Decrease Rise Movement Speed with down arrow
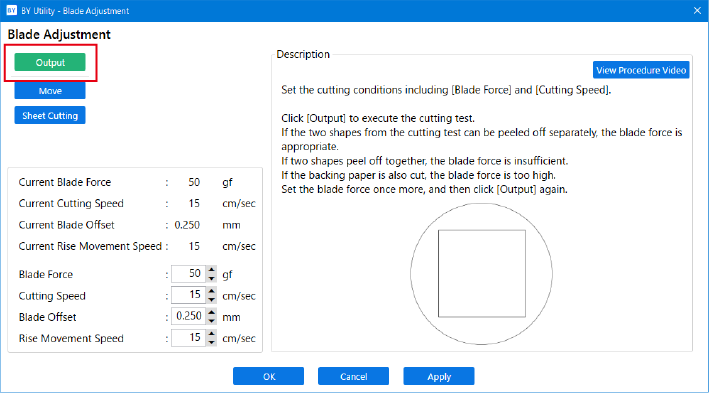The height and width of the screenshot is (393, 709). (x=212, y=342)
